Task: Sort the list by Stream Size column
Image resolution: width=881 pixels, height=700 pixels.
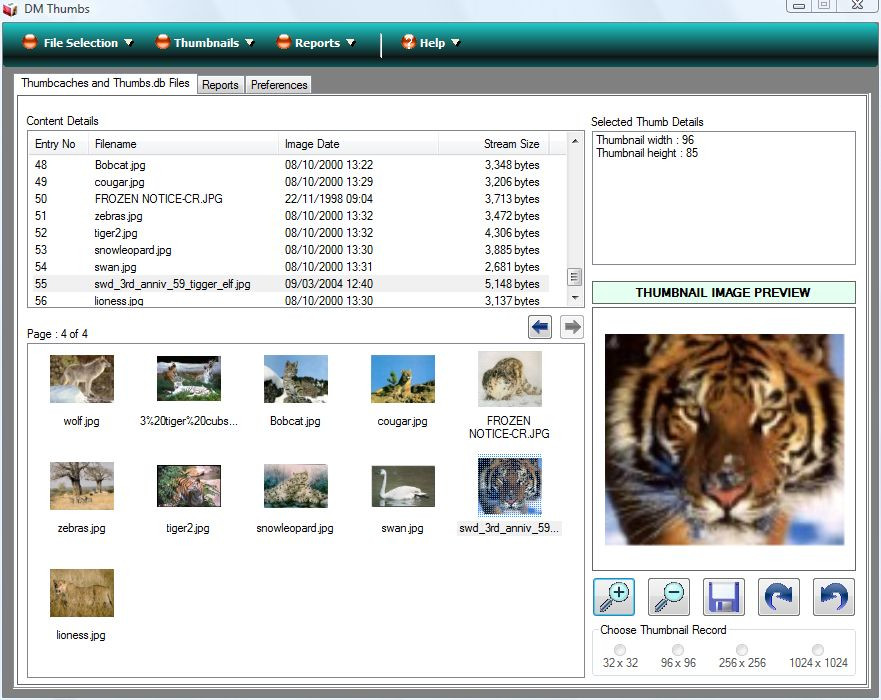Action: [x=511, y=144]
